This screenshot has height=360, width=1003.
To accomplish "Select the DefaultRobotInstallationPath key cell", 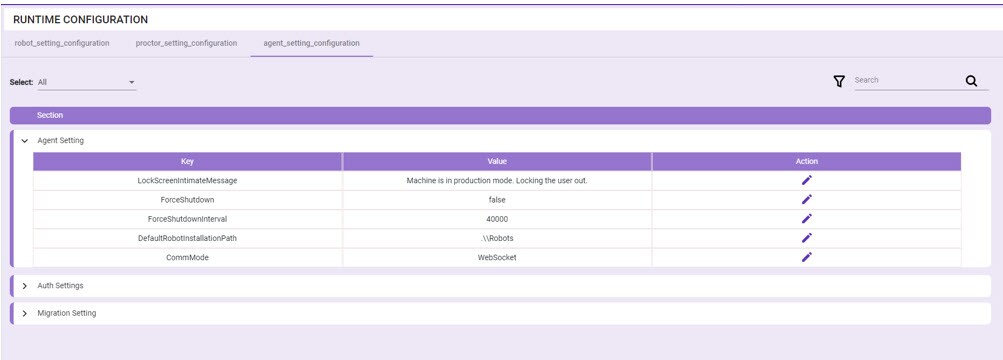I will point(187,239).
